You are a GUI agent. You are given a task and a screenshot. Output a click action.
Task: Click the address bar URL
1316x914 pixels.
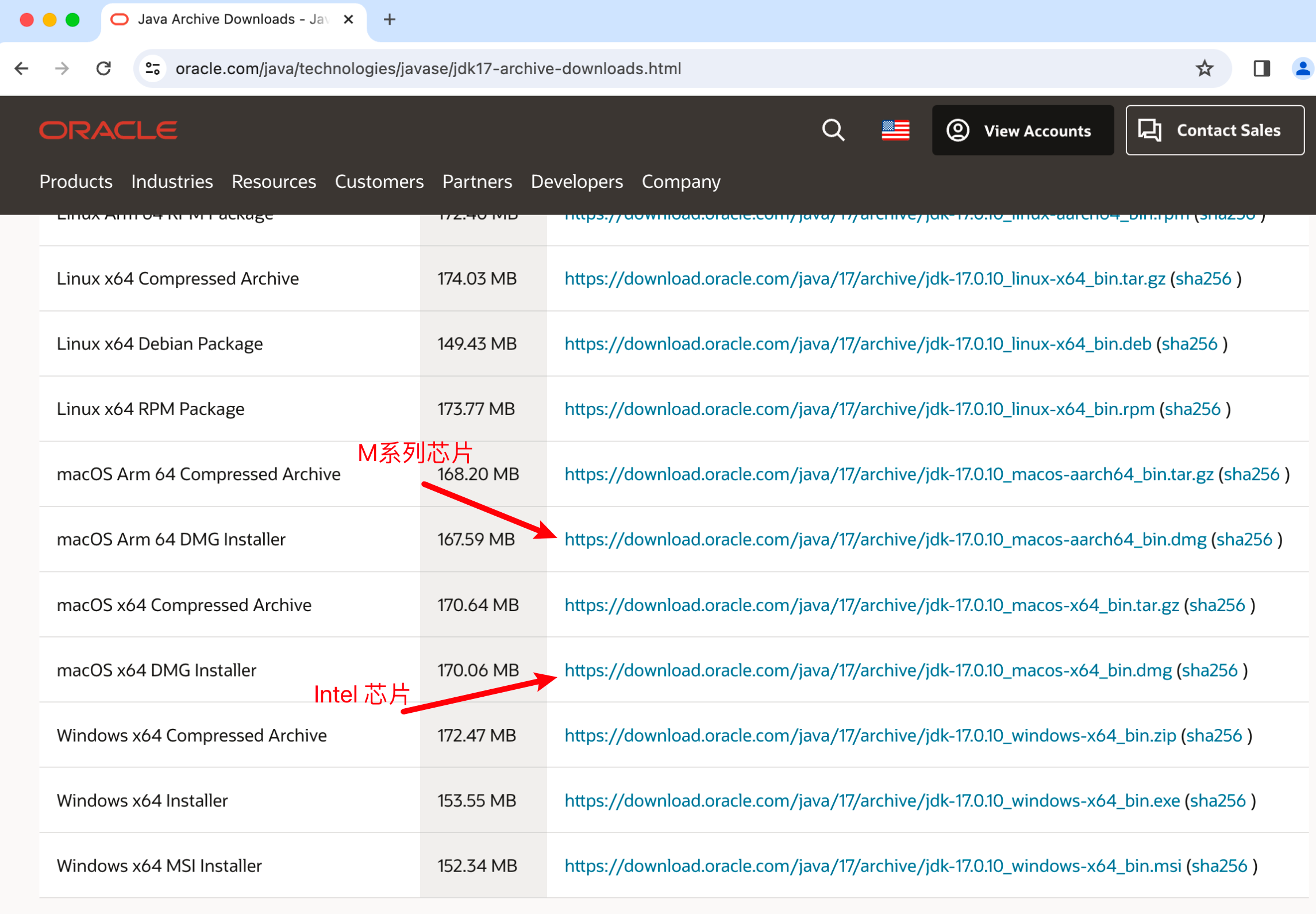pyautogui.click(x=428, y=68)
